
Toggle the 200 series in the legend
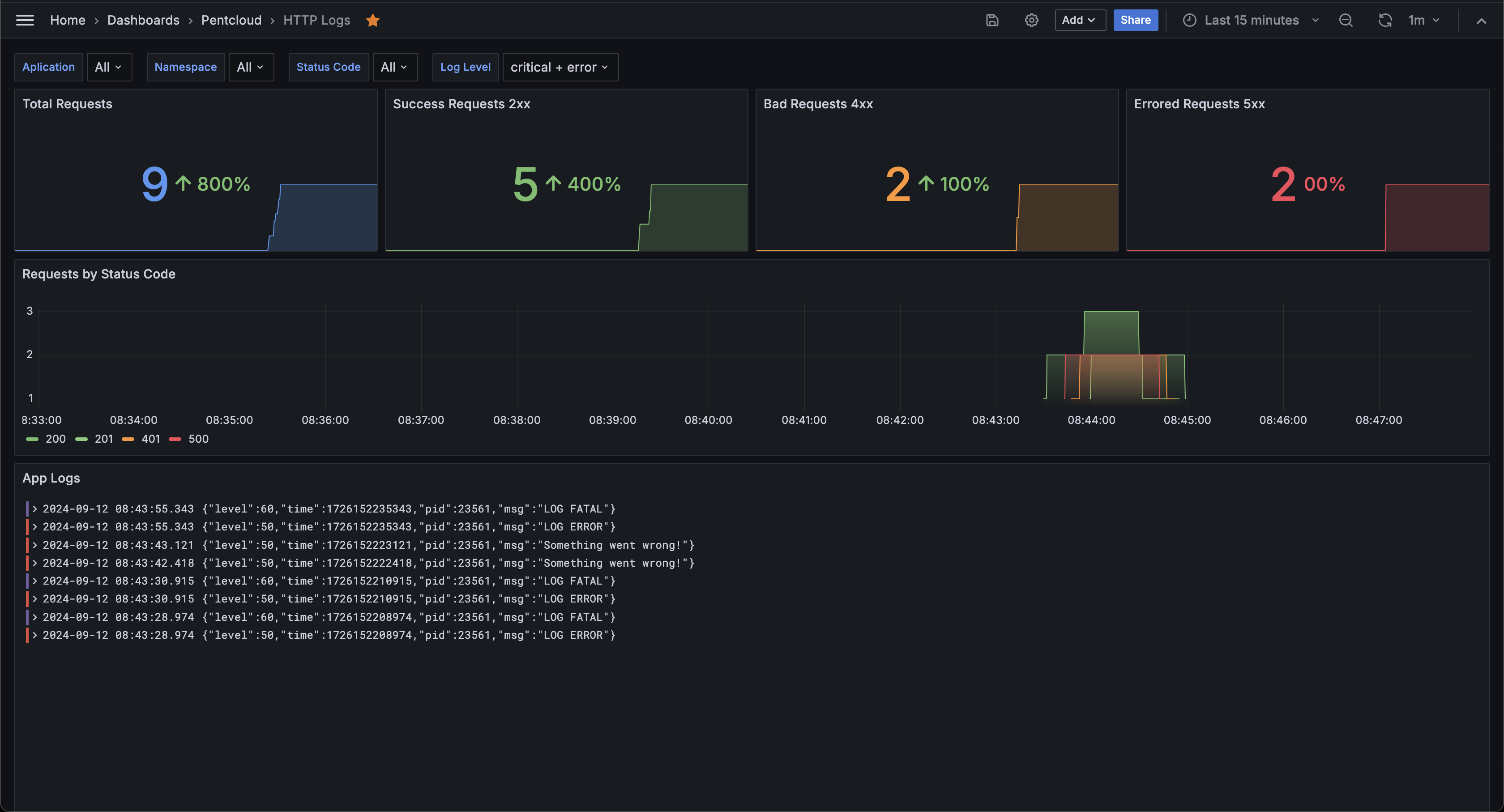coord(56,439)
